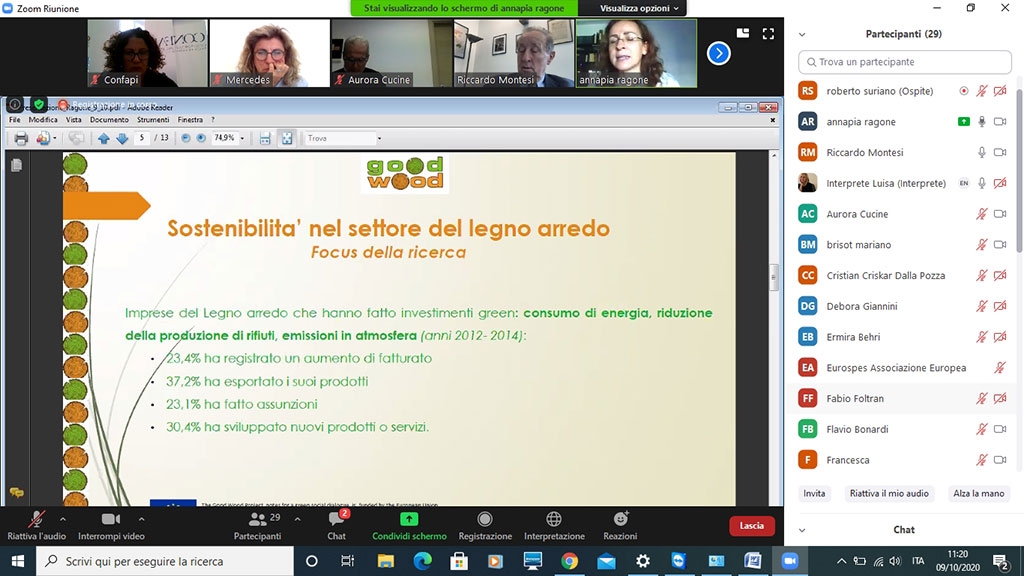The width and height of the screenshot is (1024, 576).
Task: Zoom in with the plus icon in Reader
Action: 201,138
